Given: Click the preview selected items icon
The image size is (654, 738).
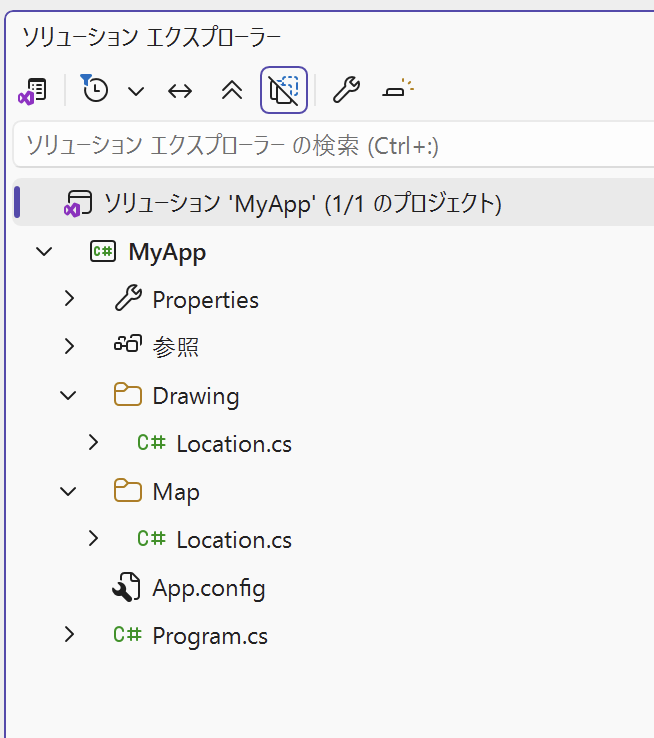Looking at the screenshot, I should [x=398, y=88].
